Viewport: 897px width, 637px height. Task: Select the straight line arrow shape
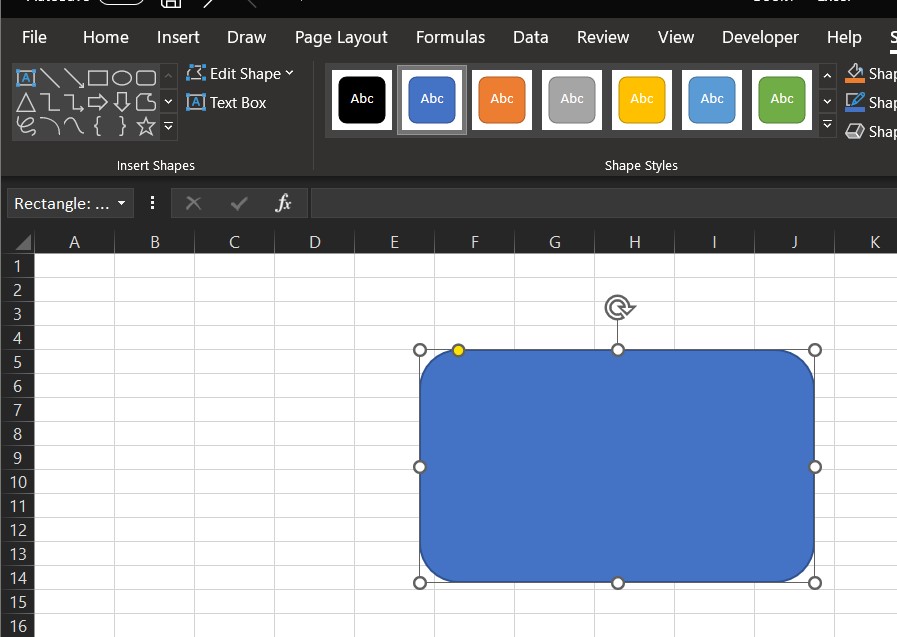pyautogui.click(x=73, y=77)
